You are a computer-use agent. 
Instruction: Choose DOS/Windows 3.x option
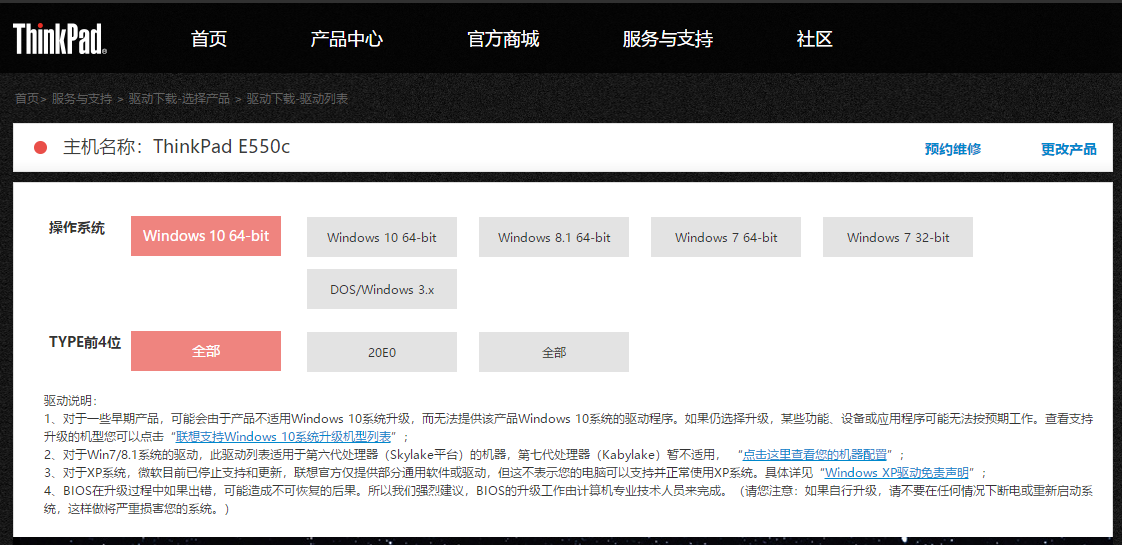(x=382, y=289)
